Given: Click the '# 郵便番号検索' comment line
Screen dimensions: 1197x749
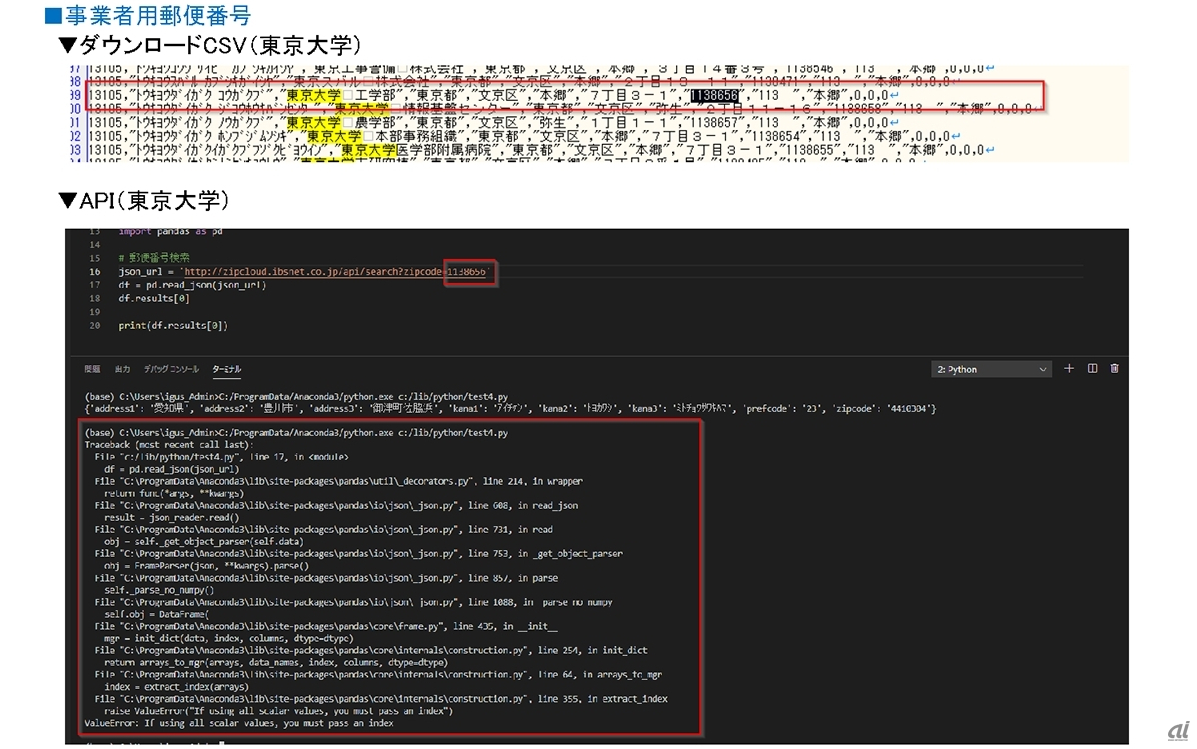Looking at the screenshot, I should click(153, 258).
